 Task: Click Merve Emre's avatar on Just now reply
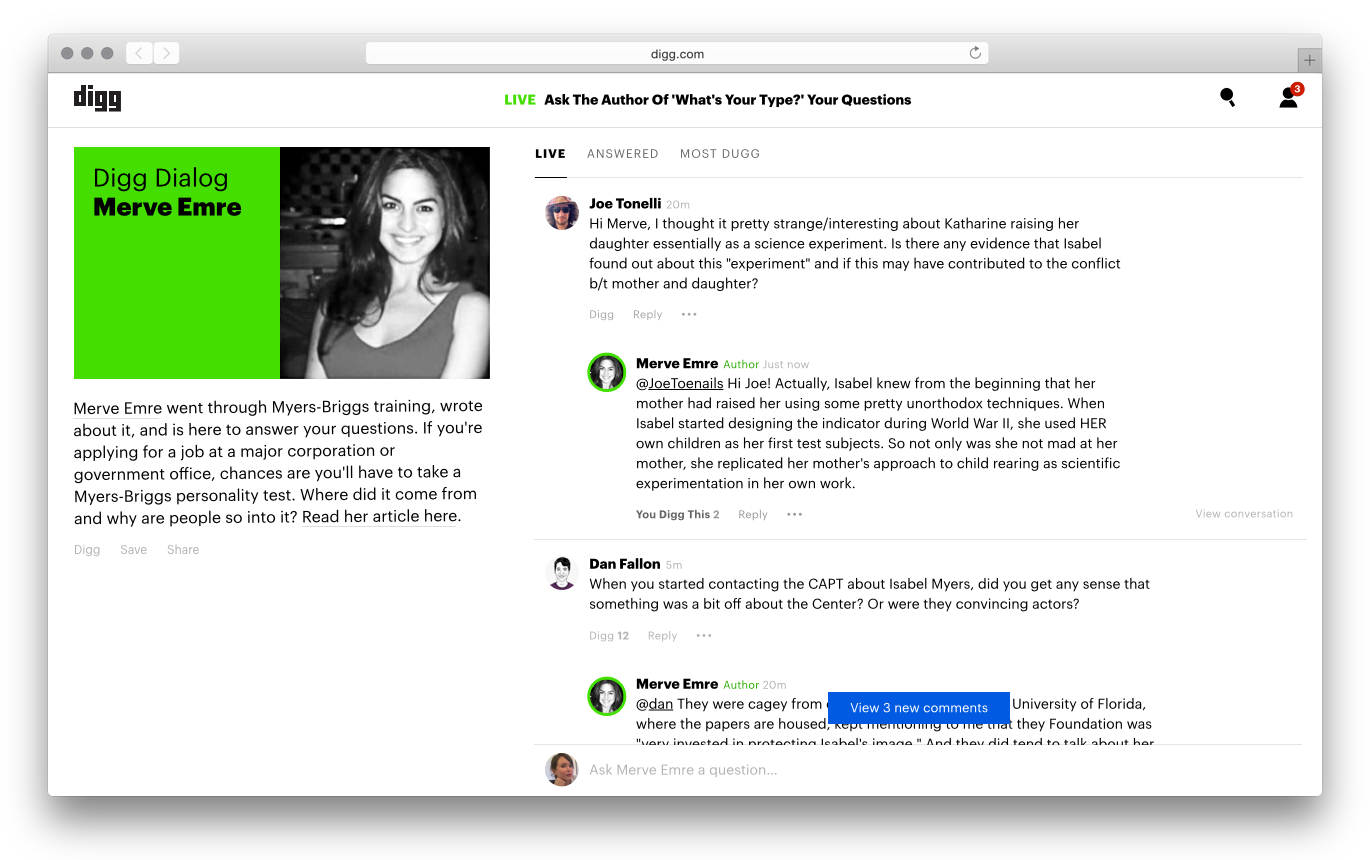[x=606, y=372]
